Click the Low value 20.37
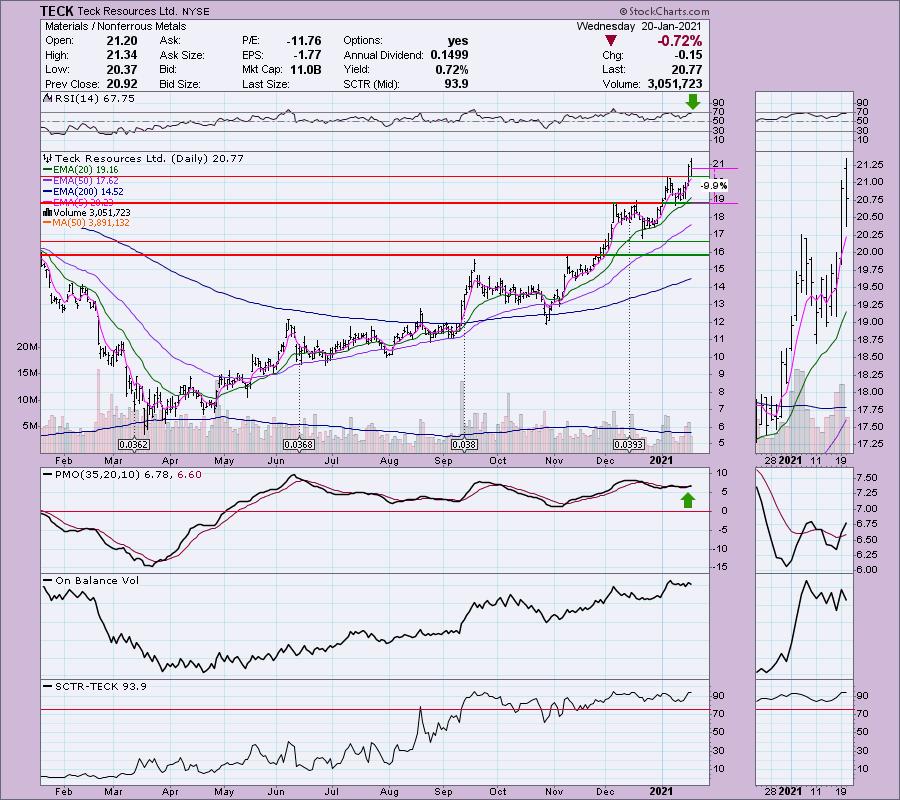The width and height of the screenshot is (900, 800). click(x=122, y=69)
